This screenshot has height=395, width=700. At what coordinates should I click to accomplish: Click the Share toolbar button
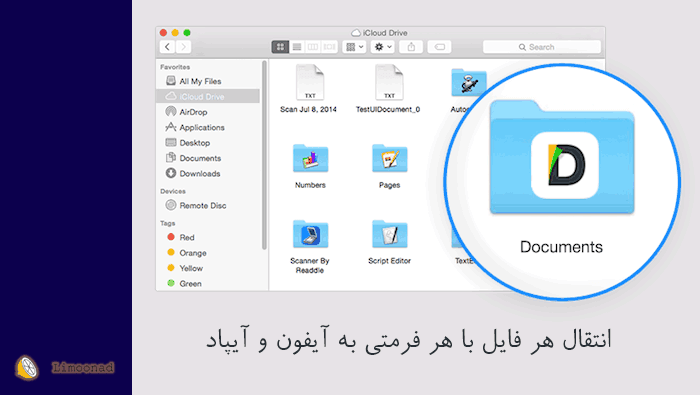(411, 47)
